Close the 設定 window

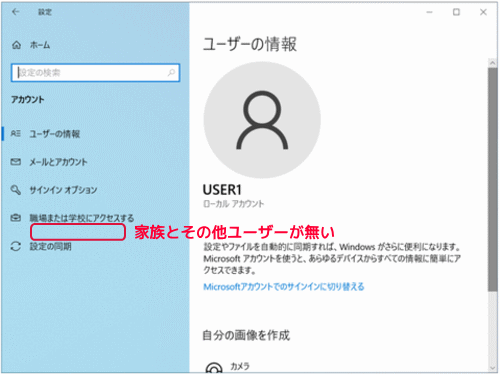[x=483, y=12]
